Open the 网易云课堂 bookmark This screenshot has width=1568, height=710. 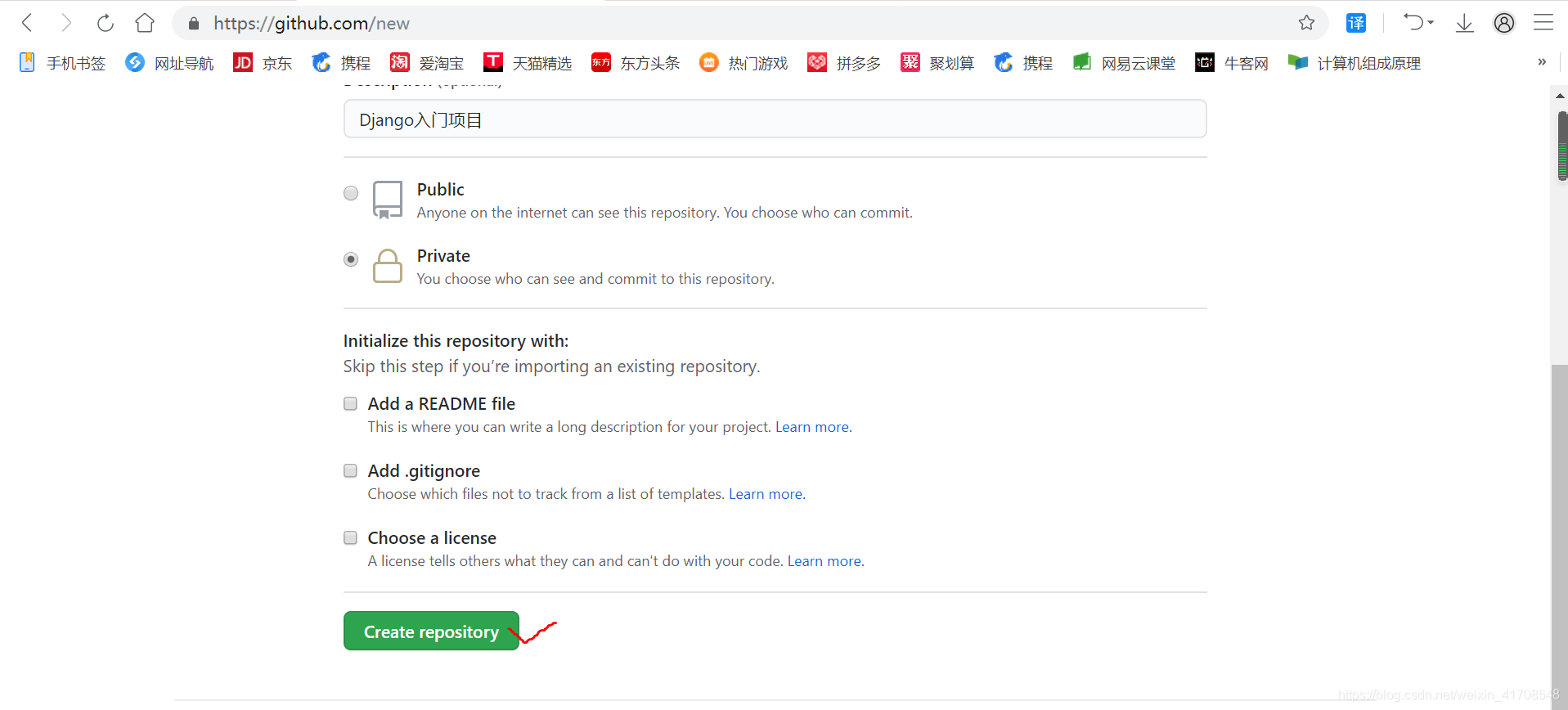coord(1124,63)
